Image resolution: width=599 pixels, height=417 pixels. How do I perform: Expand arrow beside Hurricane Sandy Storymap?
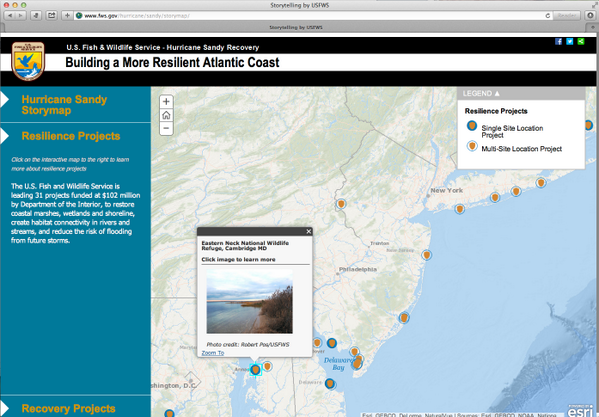pos(5,100)
